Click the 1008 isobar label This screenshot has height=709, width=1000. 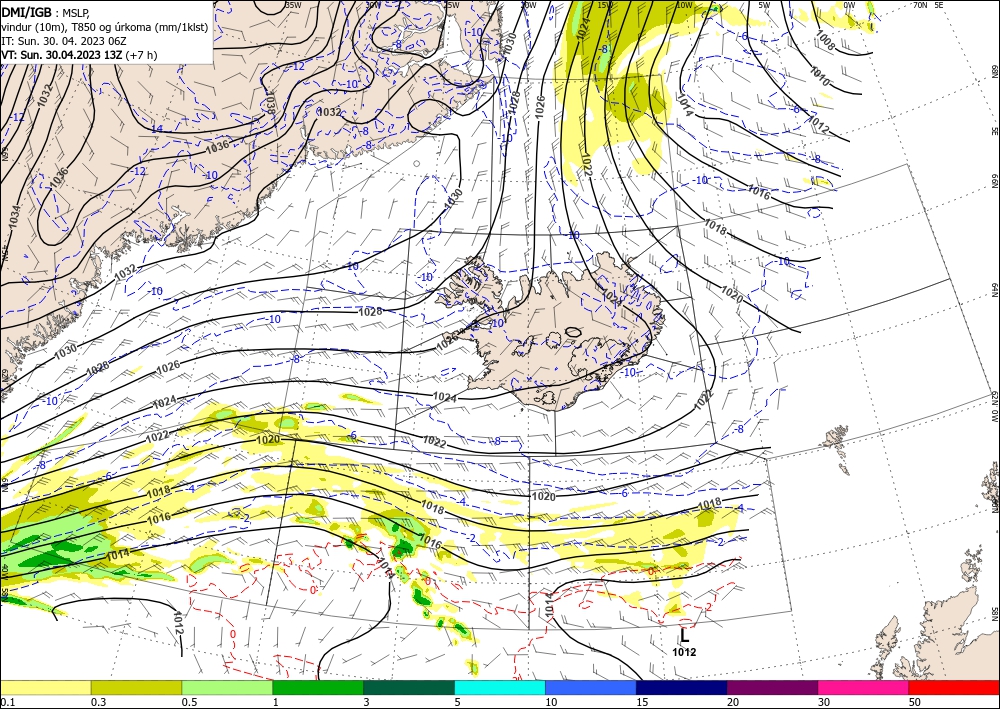tap(825, 42)
